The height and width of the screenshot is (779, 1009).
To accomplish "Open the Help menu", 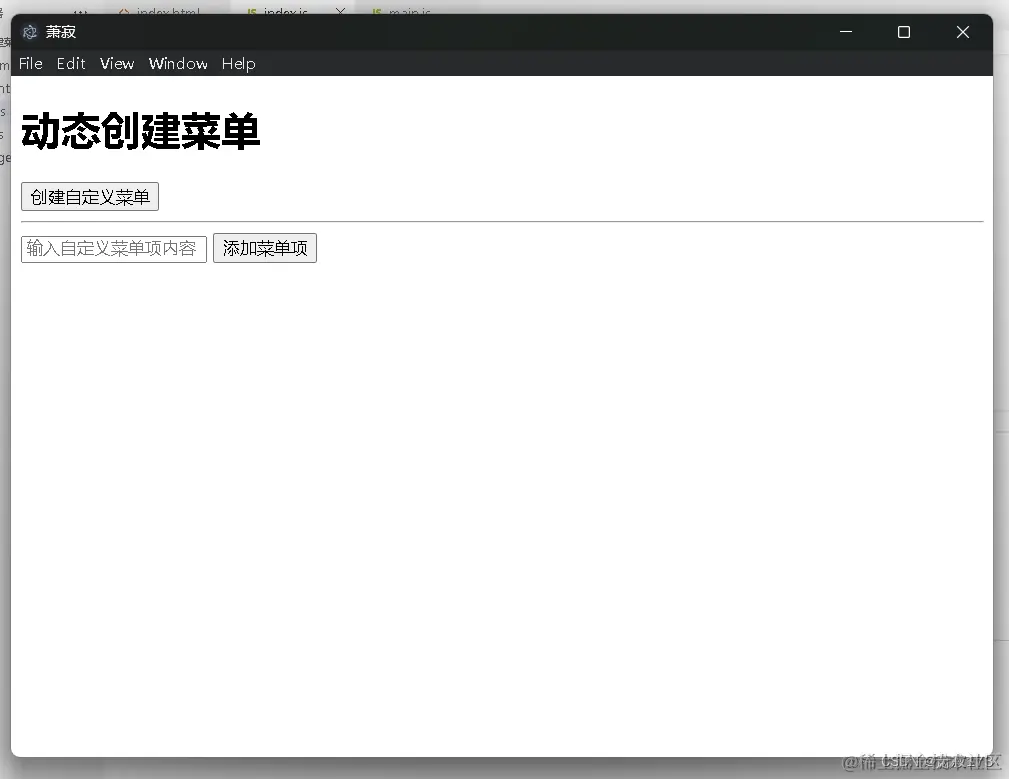I will tap(238, 63).
